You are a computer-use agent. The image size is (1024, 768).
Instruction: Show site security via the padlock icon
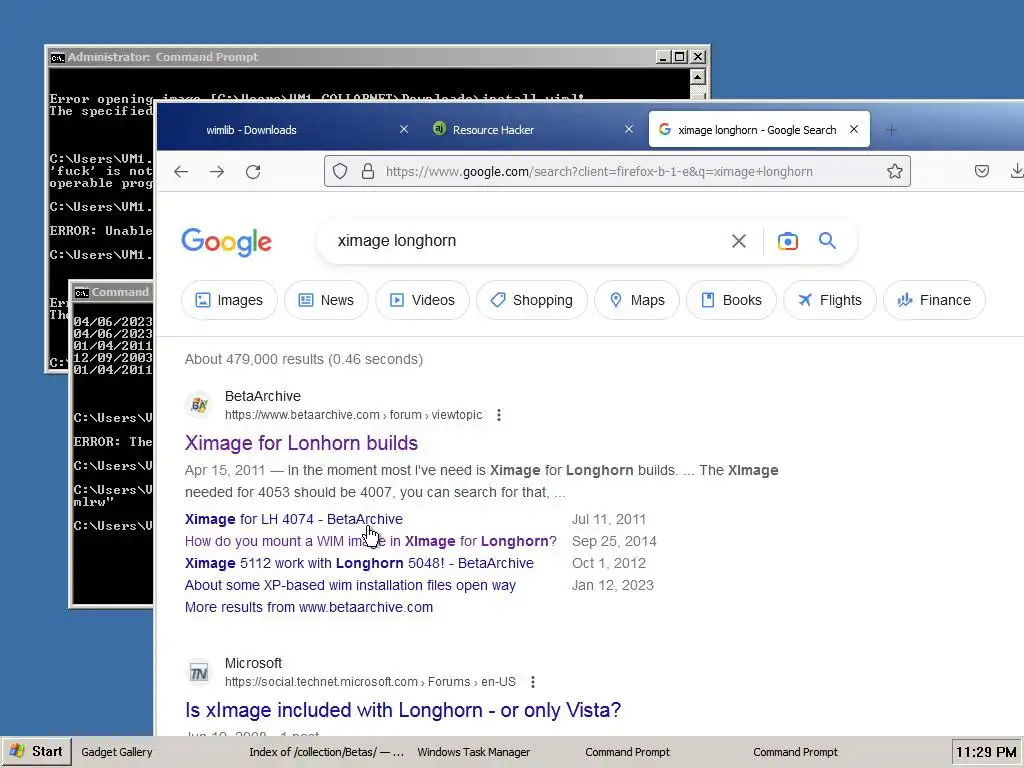(368, 171)
